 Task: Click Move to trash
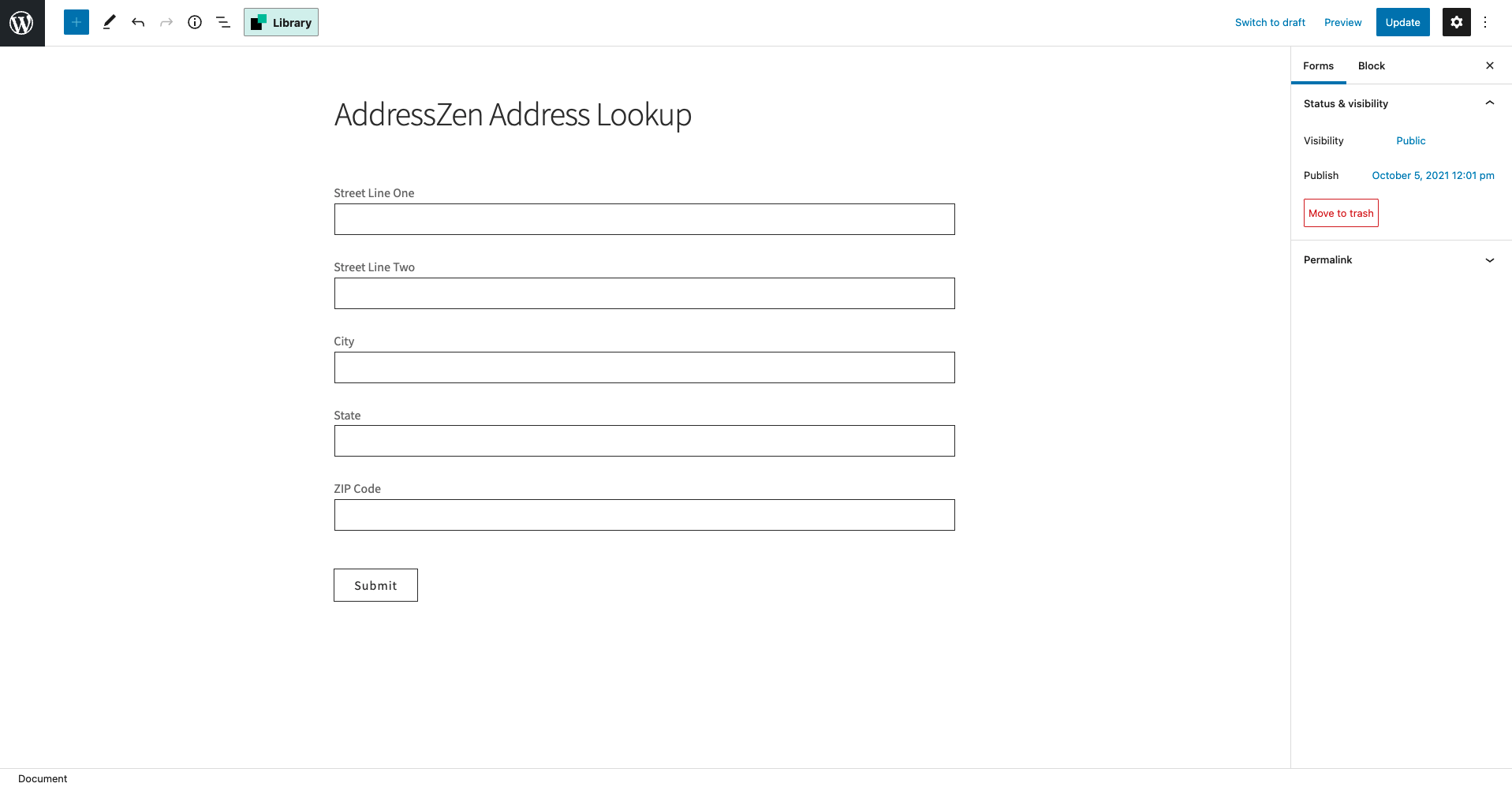click(1340, 213)
